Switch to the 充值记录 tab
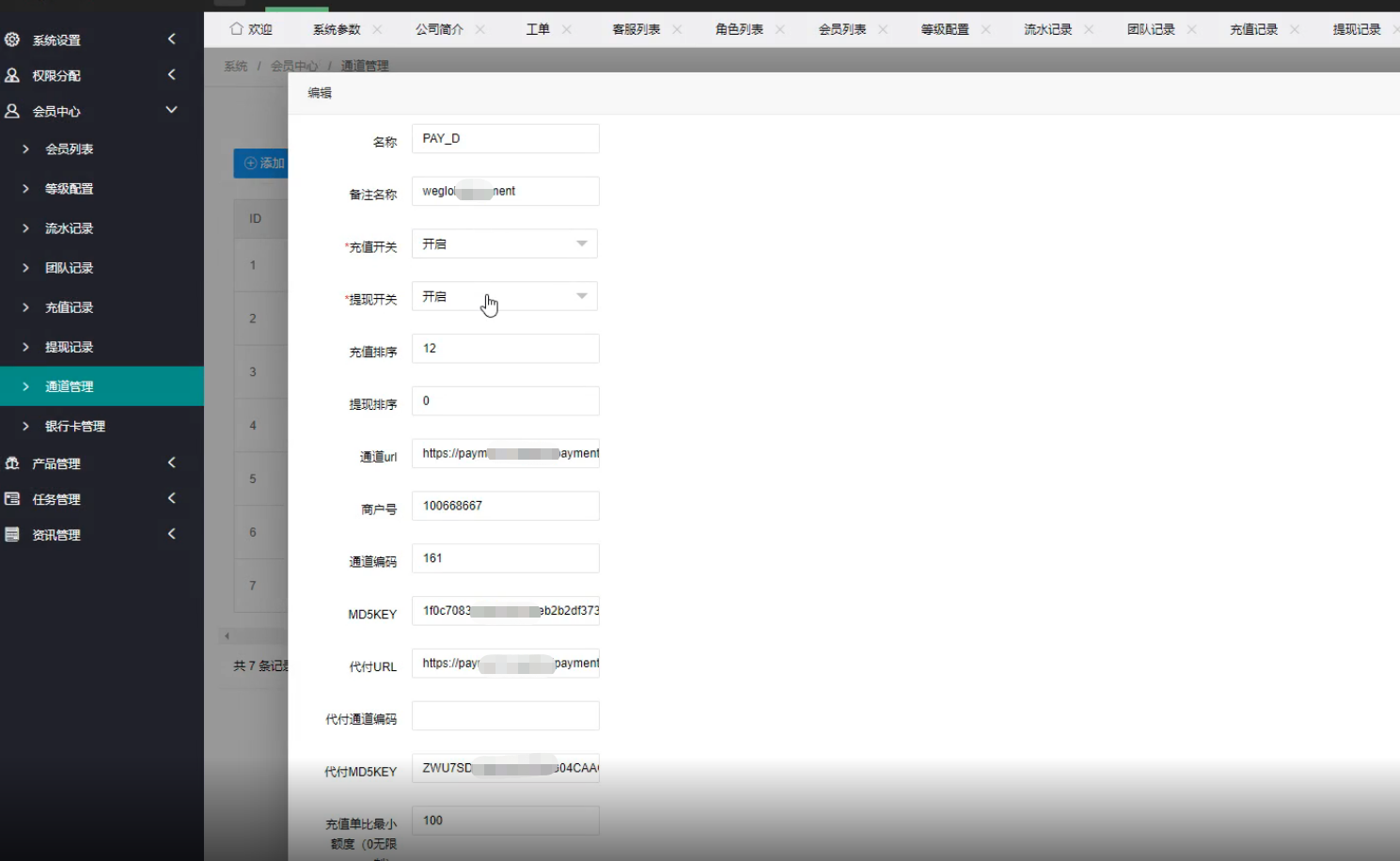1400x861 pixels. point(1253,29)
